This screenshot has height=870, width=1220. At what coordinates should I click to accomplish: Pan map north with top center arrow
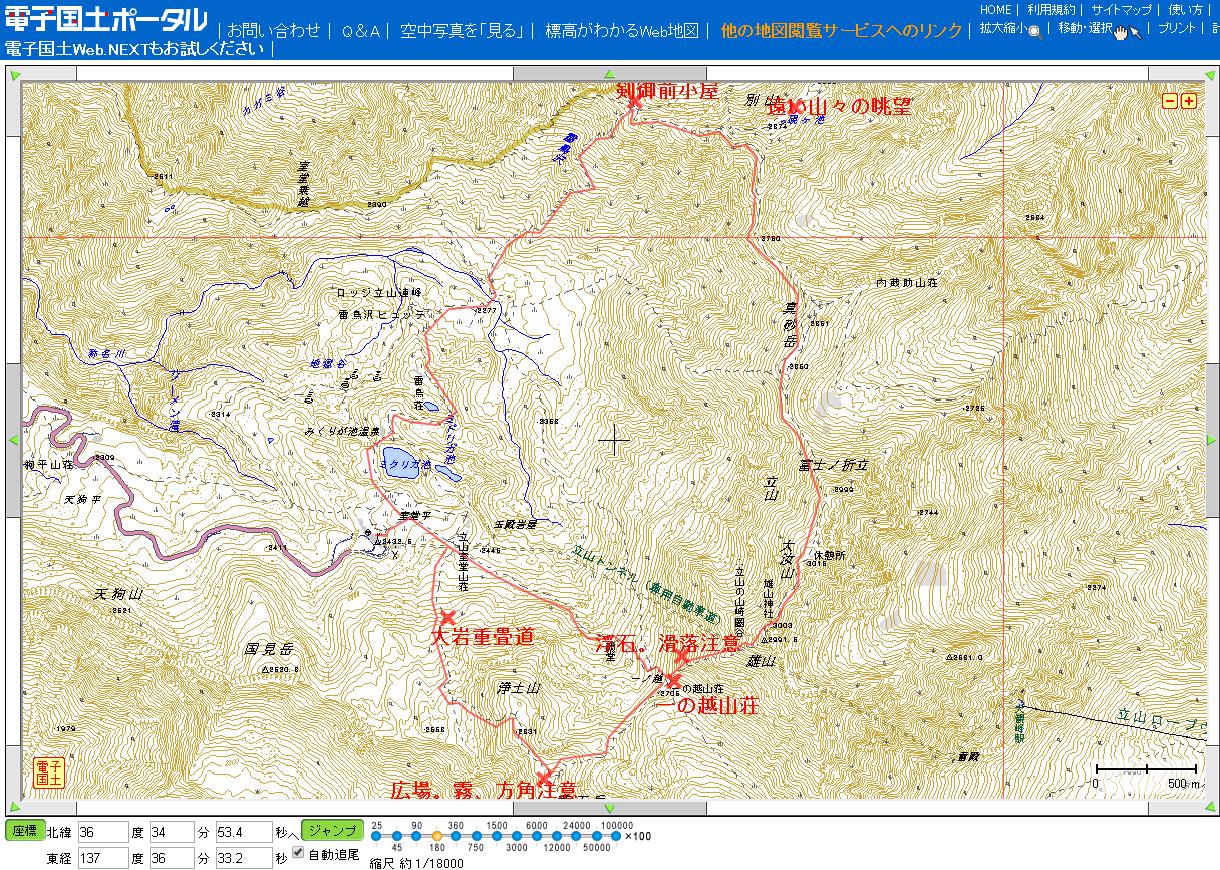(610, 74)
